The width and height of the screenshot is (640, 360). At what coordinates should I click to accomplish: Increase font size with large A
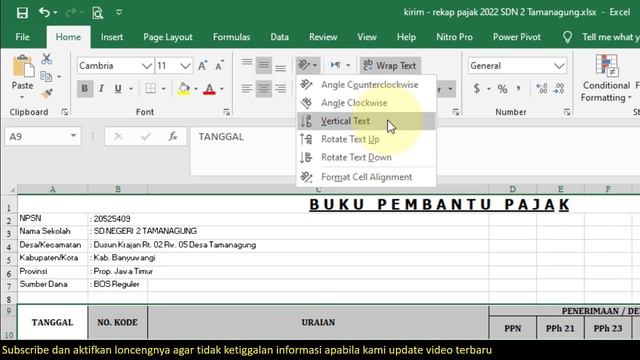(202, 66)
